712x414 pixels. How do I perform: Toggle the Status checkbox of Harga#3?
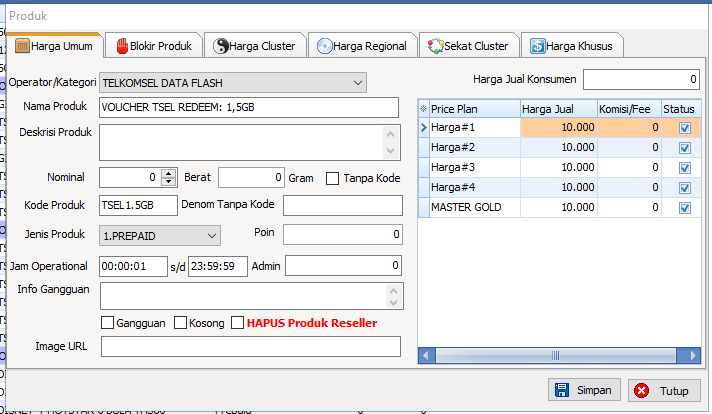pyautogui.click(x=685, y=168)
